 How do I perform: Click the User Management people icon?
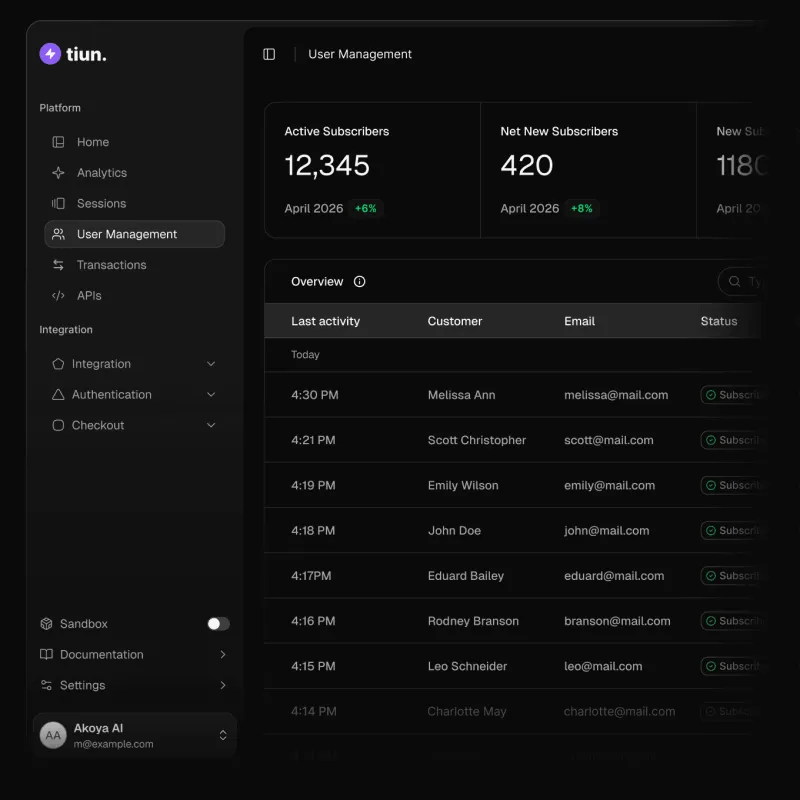(58, 234)
